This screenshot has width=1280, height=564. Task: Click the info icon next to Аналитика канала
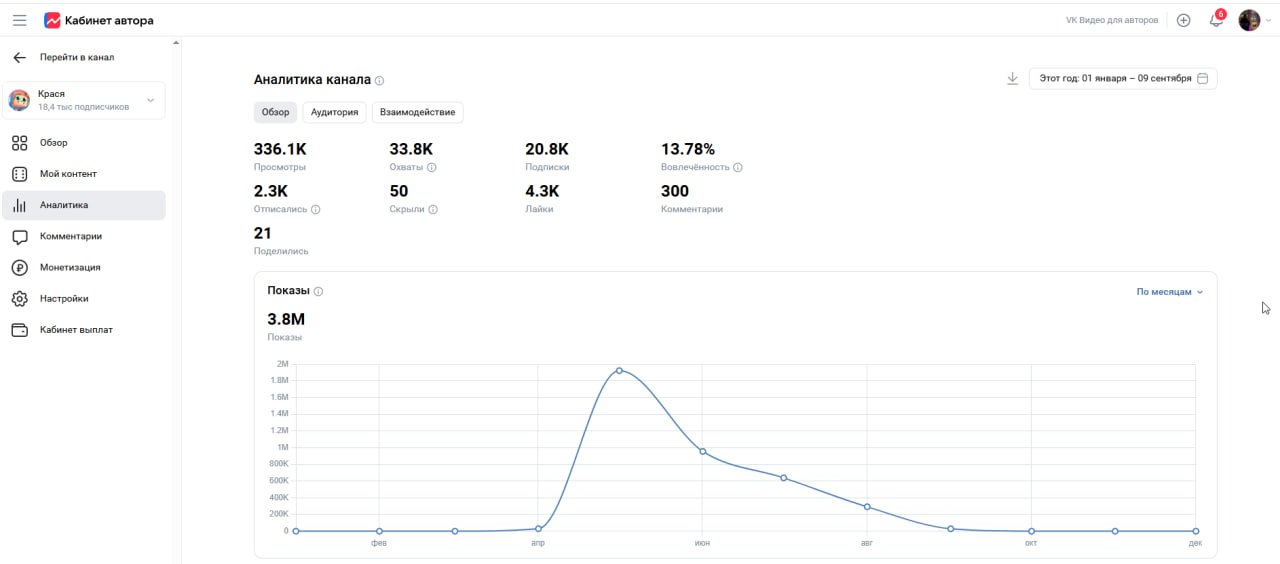(380, 81)
